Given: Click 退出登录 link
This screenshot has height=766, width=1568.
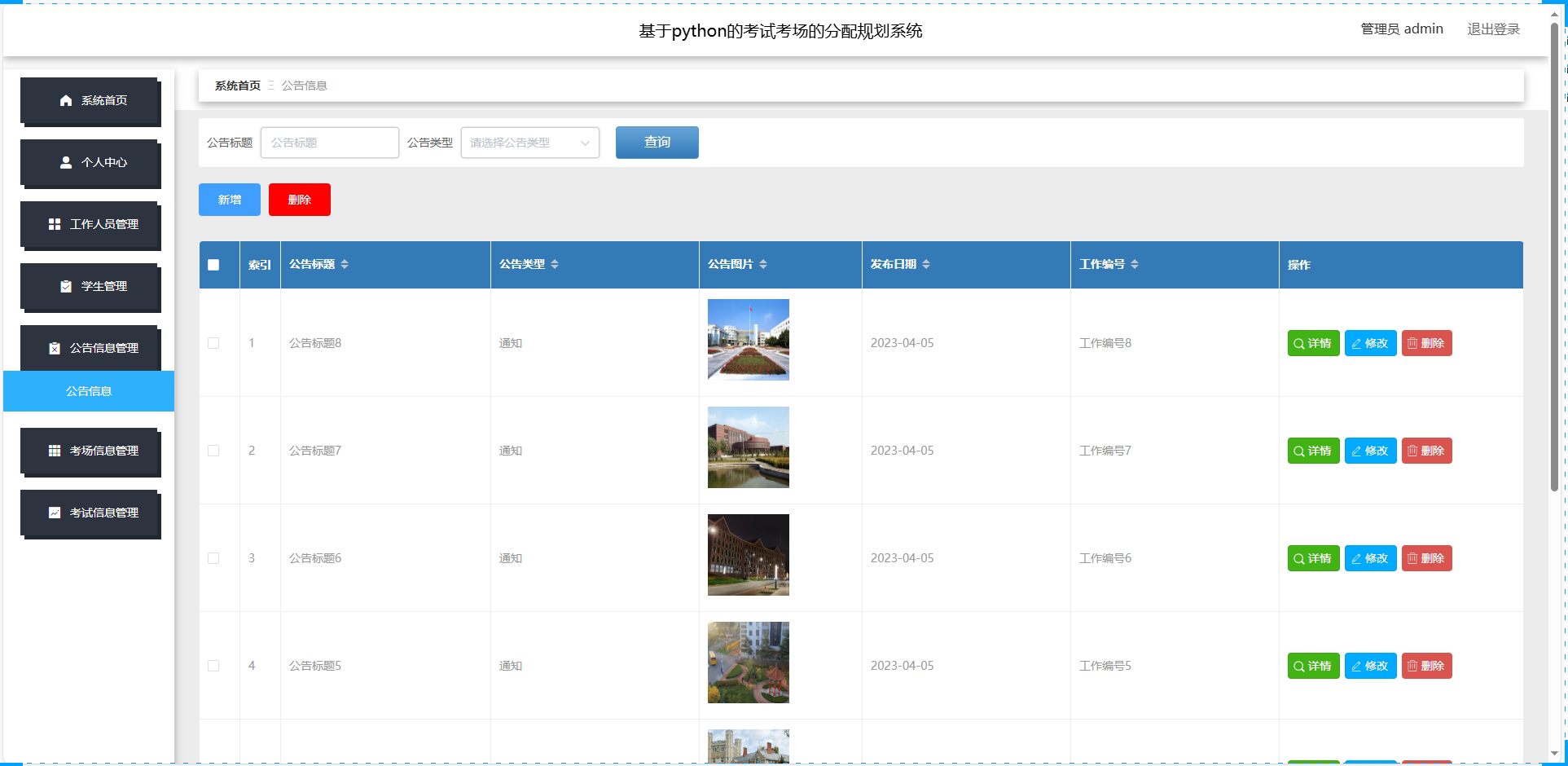Looking at the screenshot, I should pyautogui.click(x=1493, y=29).
